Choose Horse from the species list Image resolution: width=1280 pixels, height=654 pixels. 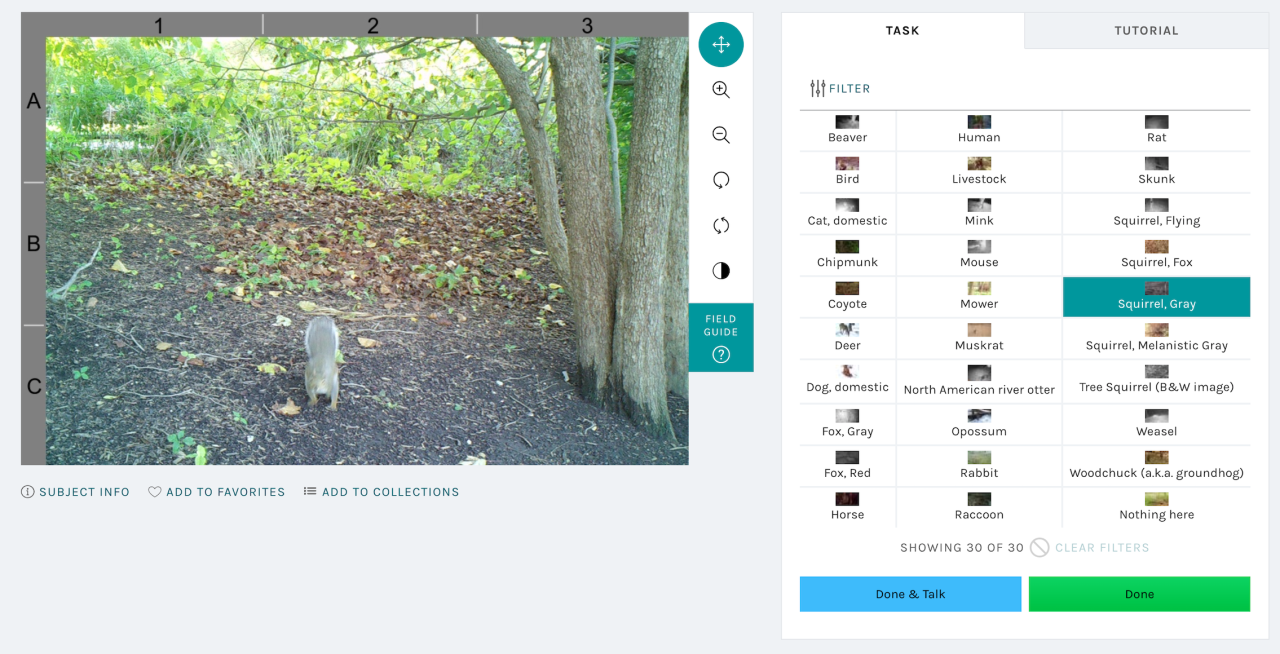pyautogui.click(x=848, y=507)
